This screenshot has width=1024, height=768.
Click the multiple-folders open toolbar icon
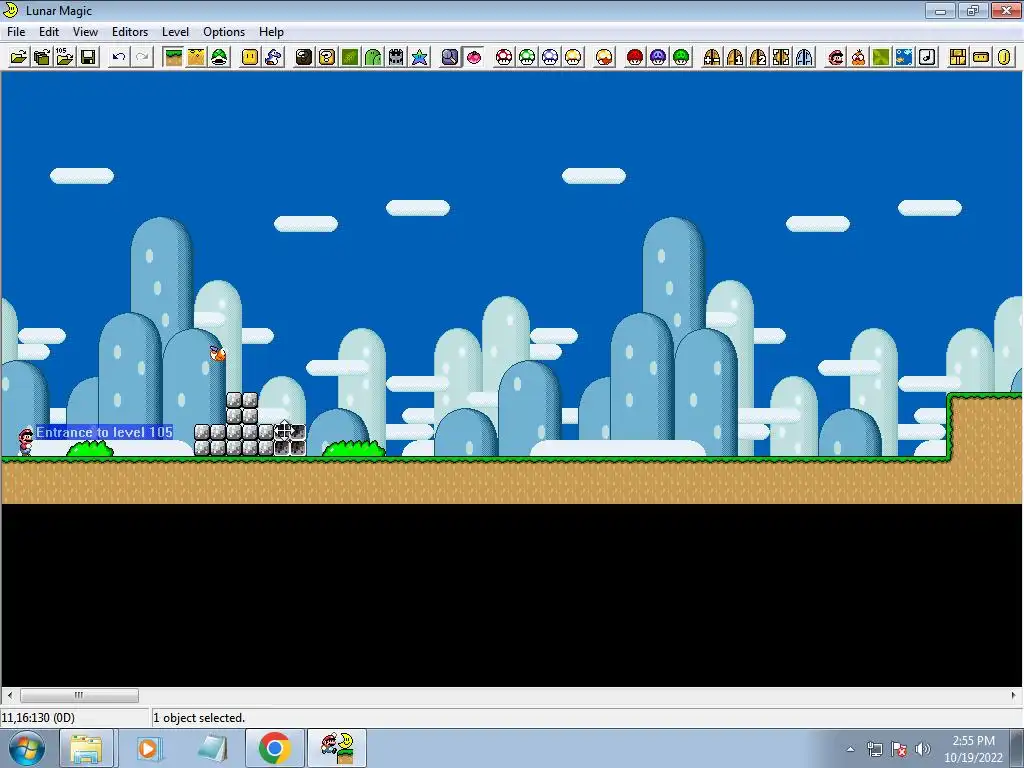[42, 57]
